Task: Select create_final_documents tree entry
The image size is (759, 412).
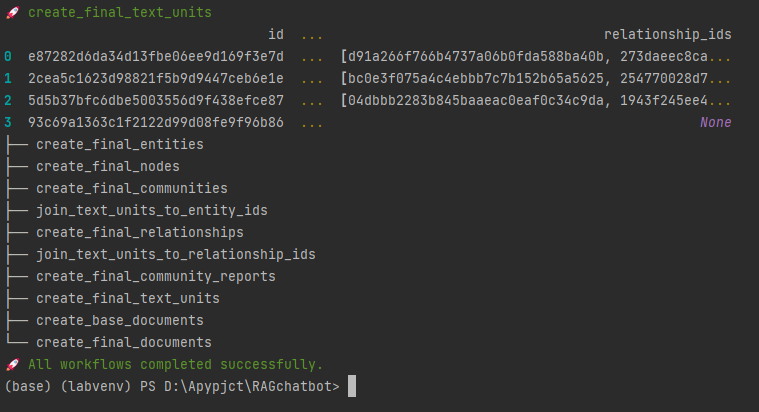Action: pos(123,342)
